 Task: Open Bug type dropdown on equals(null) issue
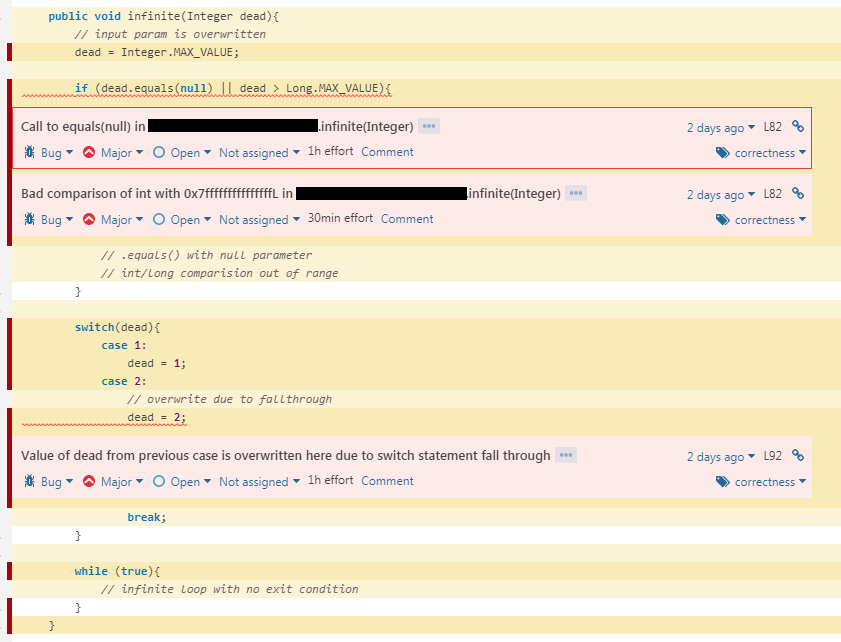pyautogui.click(x=56, y=153)
